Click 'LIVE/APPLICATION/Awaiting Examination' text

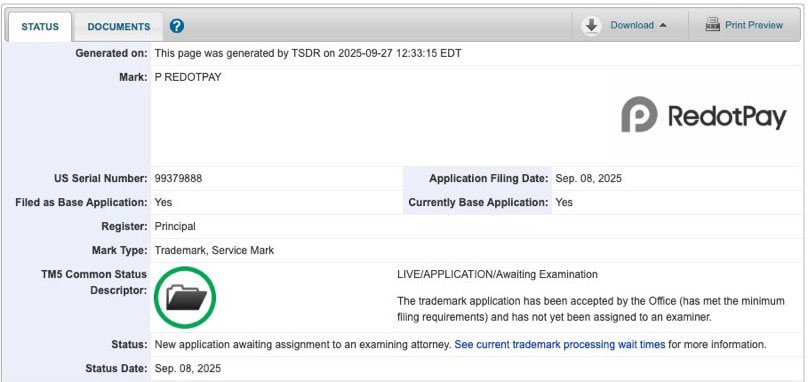coord(497,274)
